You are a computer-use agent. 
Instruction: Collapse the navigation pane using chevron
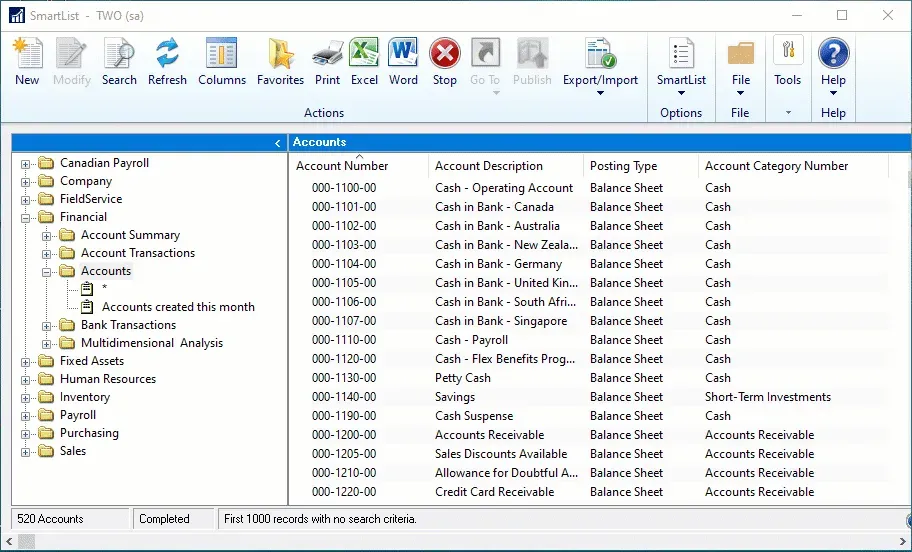(x=278, y=143)
